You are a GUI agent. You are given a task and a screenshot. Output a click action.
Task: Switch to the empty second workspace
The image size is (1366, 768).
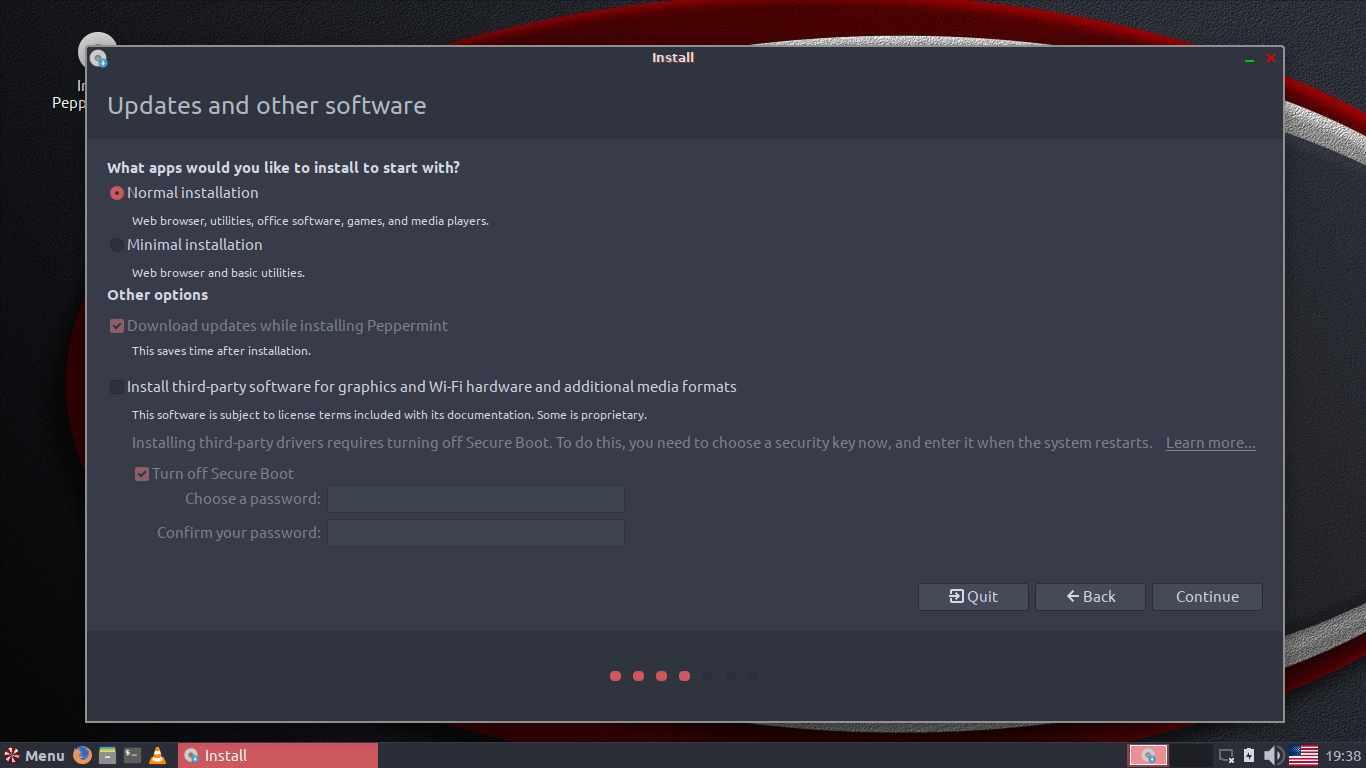[1191, 755]
